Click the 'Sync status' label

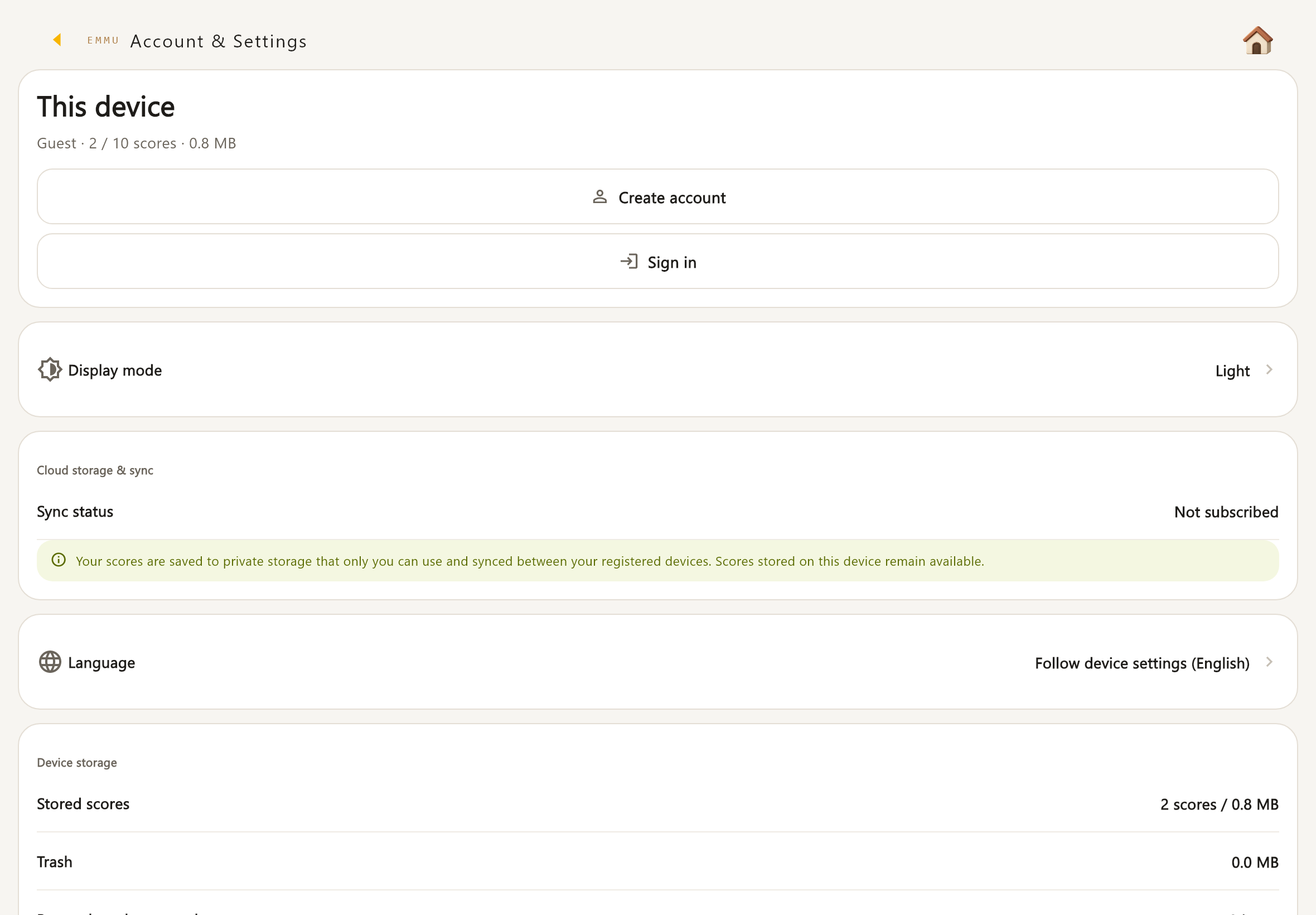click(x=75, y=512)
